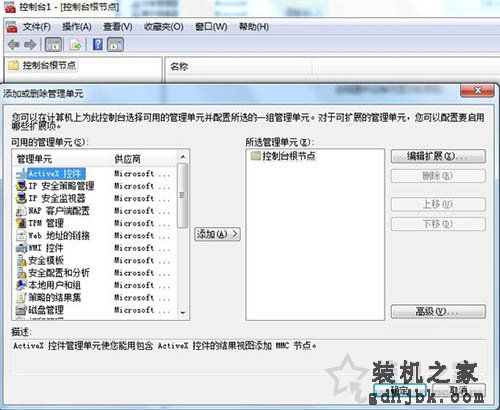Image resolution: width=500 pixels, height=410 pixels.
Task: Toggle show/hide console tree toolbar icon
Action: pyautogui.click(x=53, y=44)
